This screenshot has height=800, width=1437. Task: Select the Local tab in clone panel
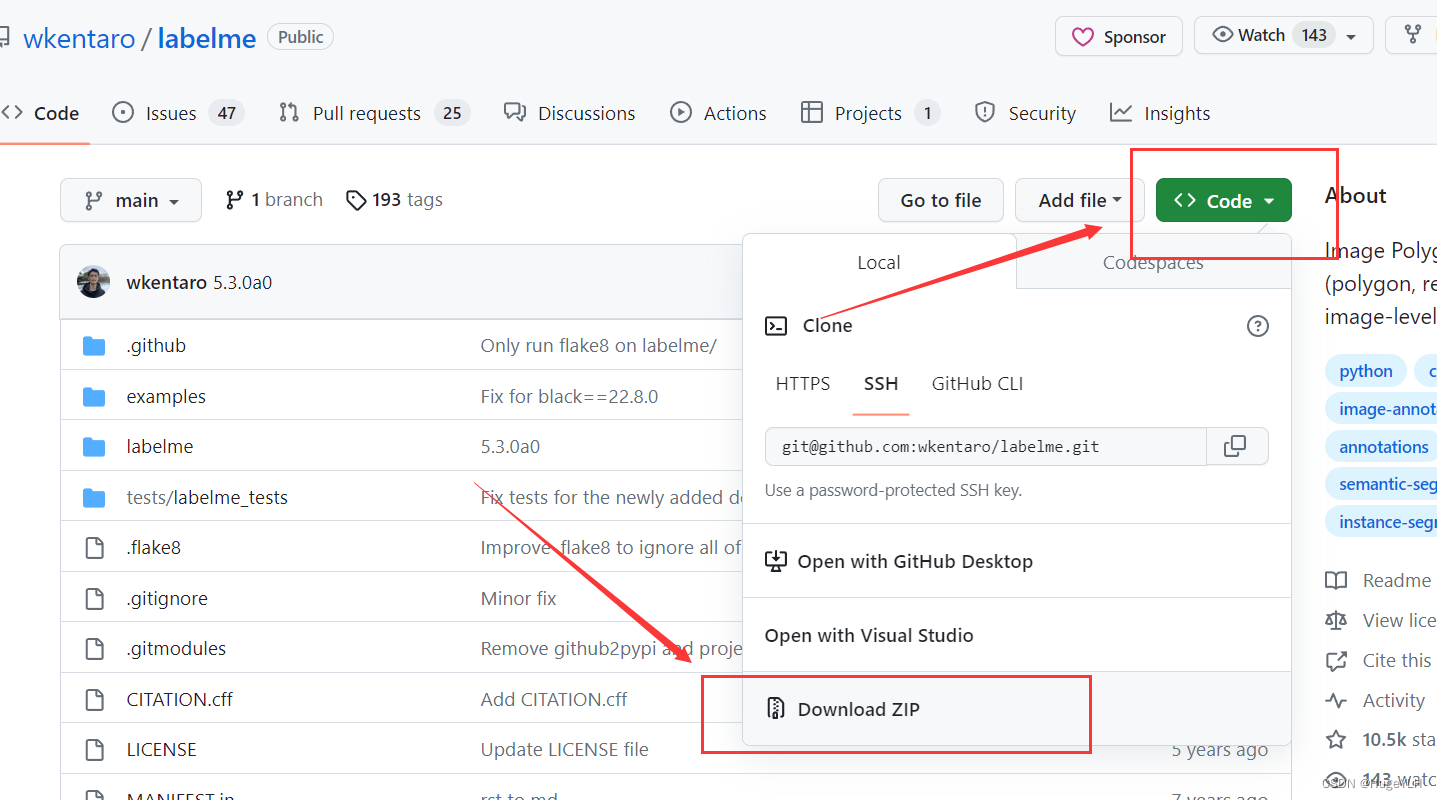(x=879, y=263)
